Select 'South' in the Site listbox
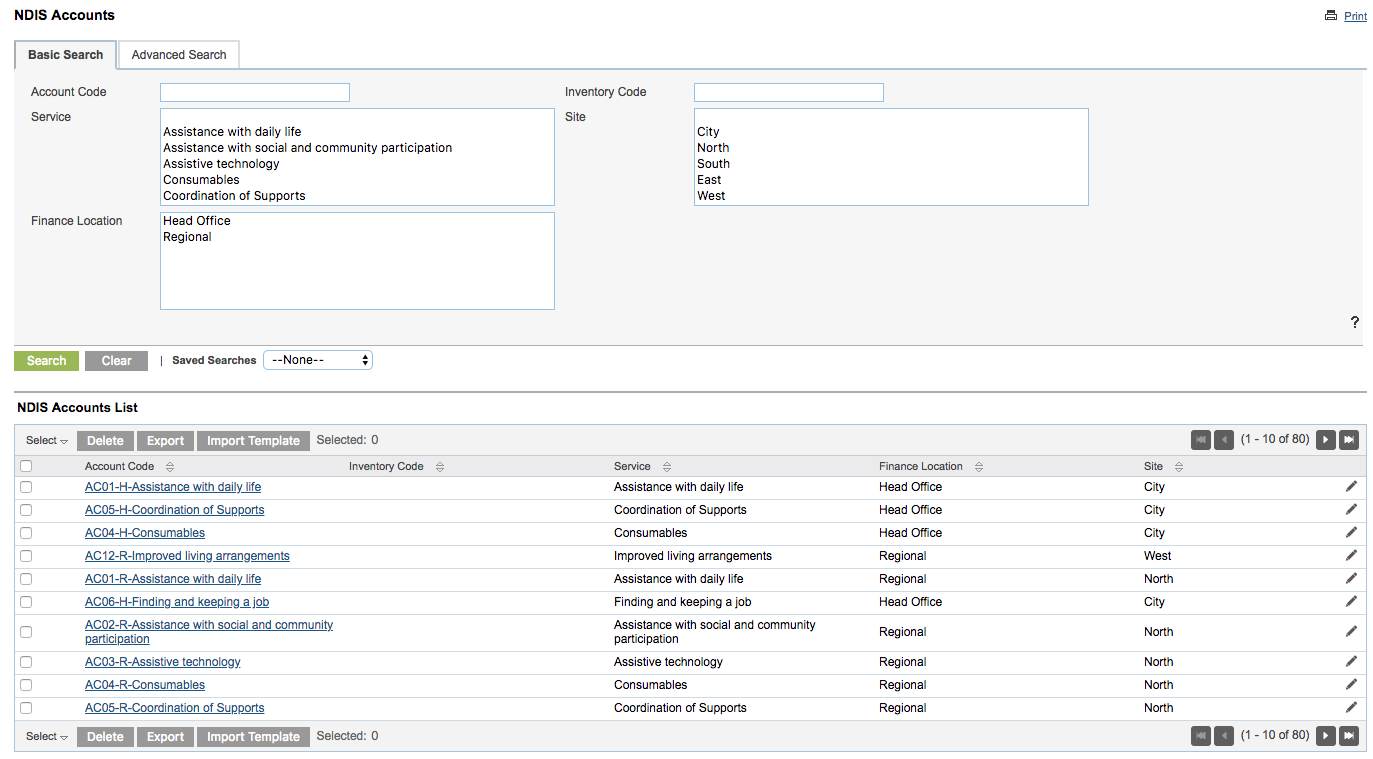 [x=713, y=164]
